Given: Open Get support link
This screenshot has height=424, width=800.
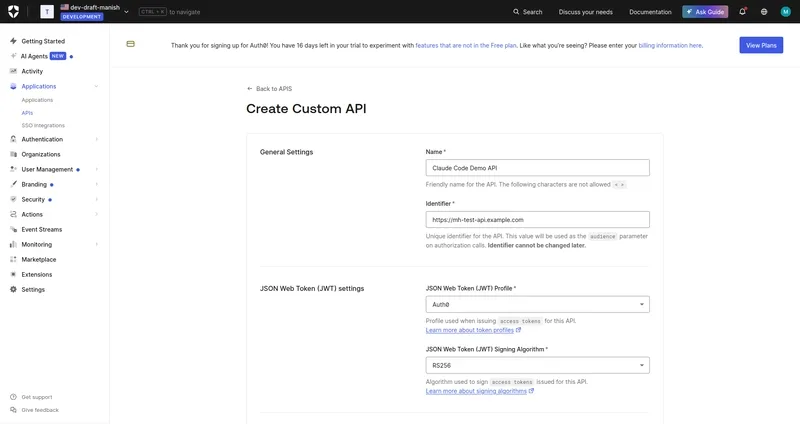Looking at the screenshot, I should point(37,397).
